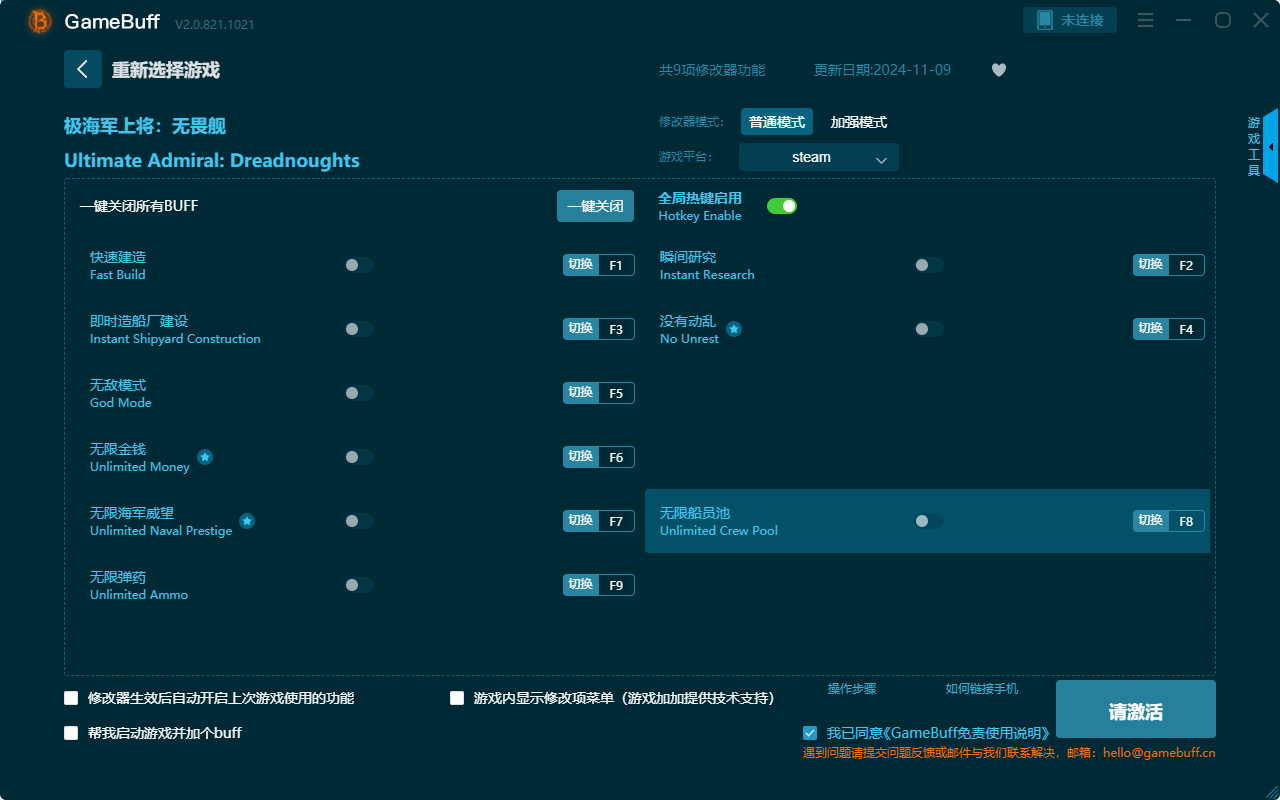Select the 普通模式 tab
Screen dimensions: 1280x800
pyautogui.click(x=776, y=121)
